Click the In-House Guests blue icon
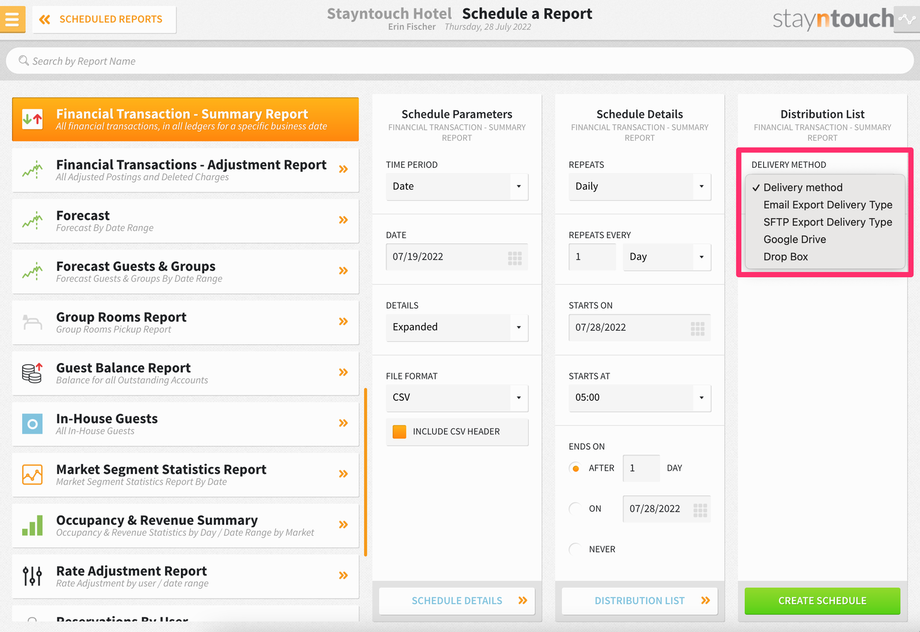 tap(32, 424)
